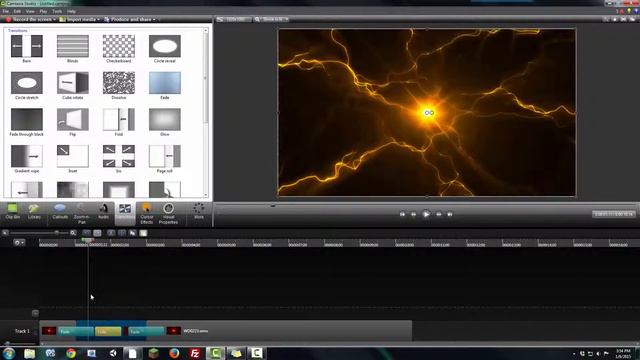Choose the Checkerboard transition
The height and width of the screenshot is (360, 640).
pyautogui.click(x=119, y=46)
